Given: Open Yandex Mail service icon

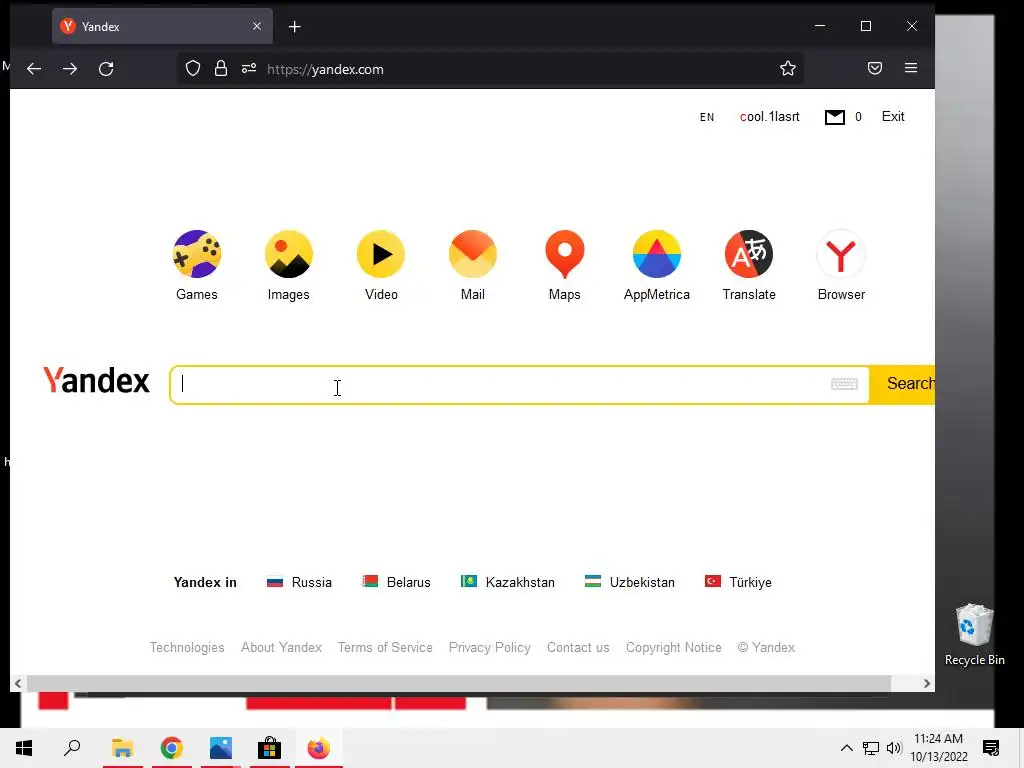Looking at the screenshot, I should [x=473, y=255].
